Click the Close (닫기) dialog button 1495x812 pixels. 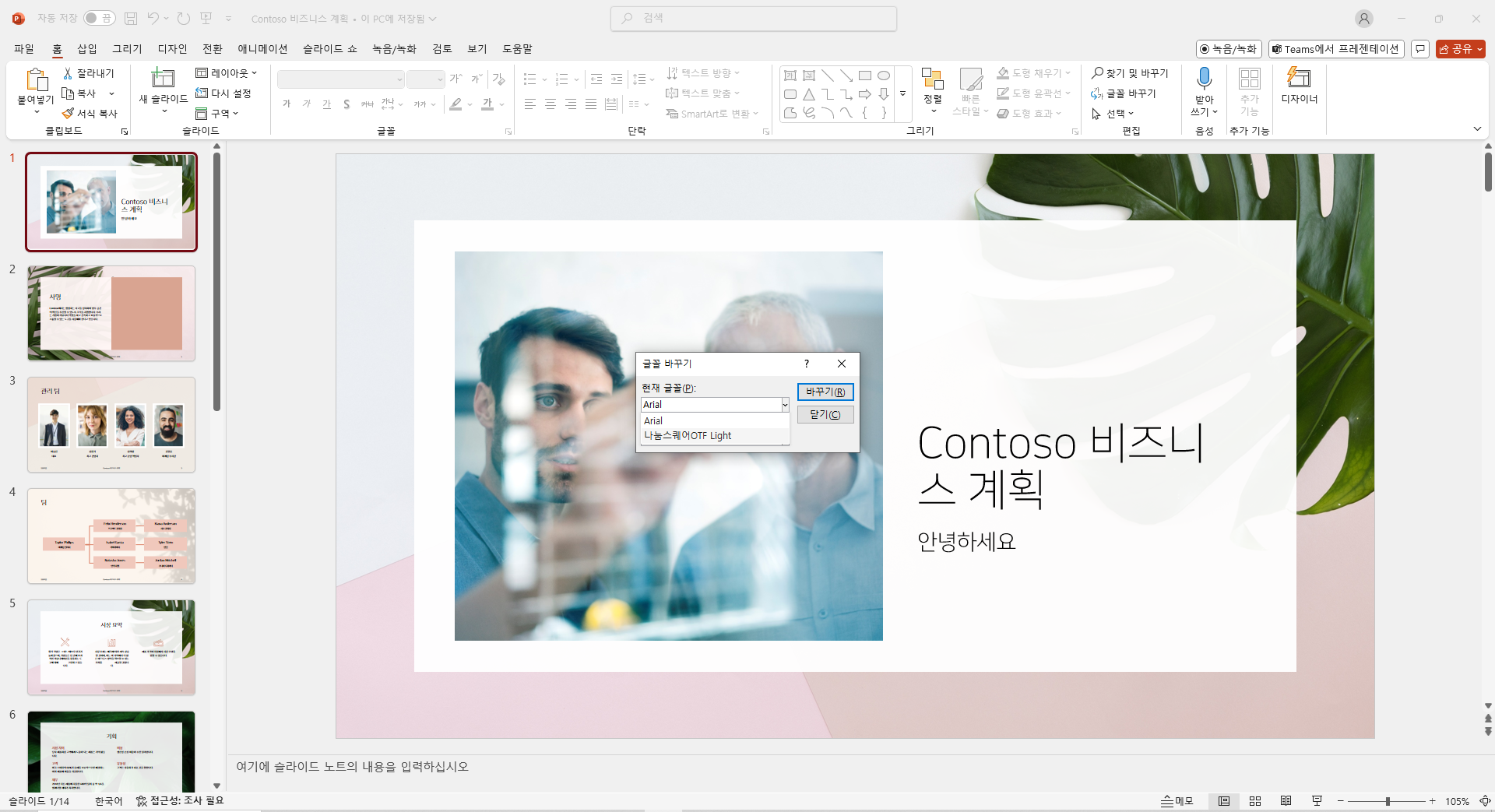coord(825,415)
